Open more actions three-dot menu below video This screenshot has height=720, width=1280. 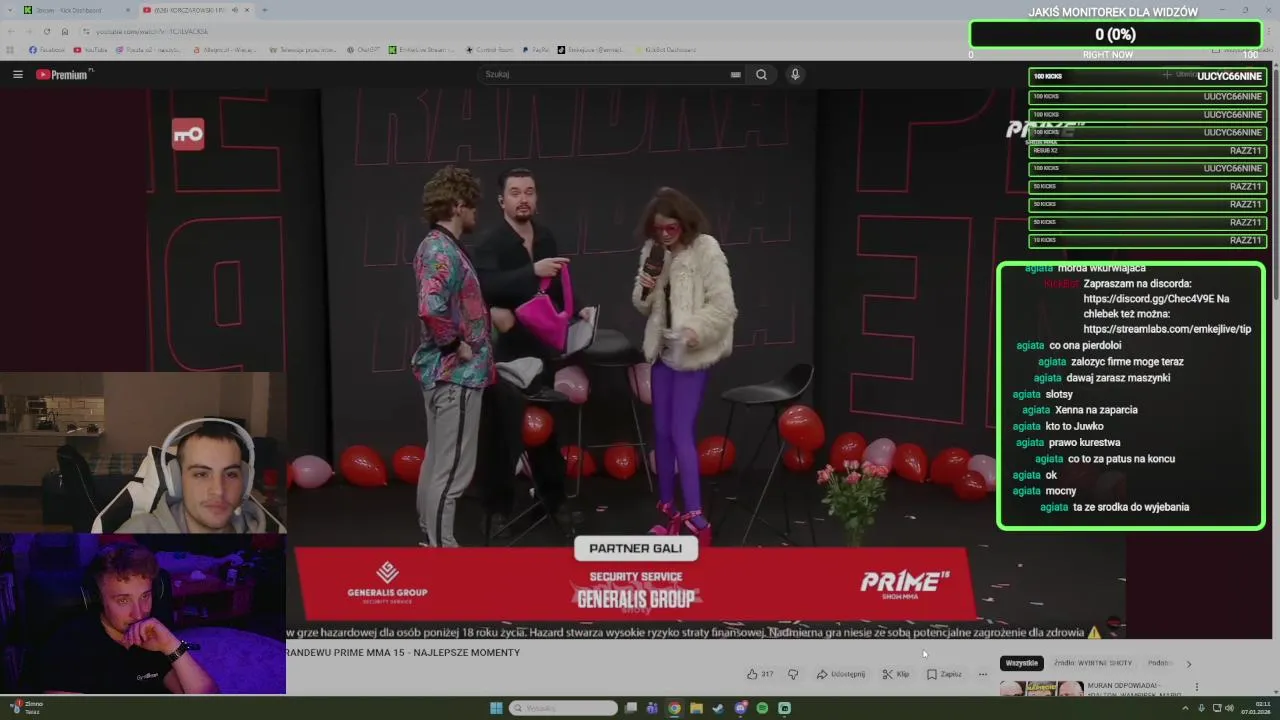coord(982,674)
